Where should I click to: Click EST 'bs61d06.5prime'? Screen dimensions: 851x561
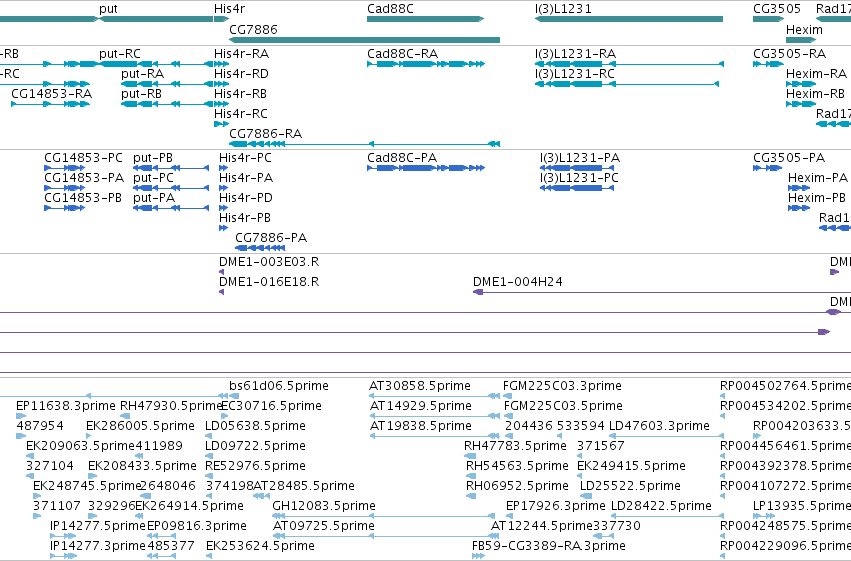278,386
